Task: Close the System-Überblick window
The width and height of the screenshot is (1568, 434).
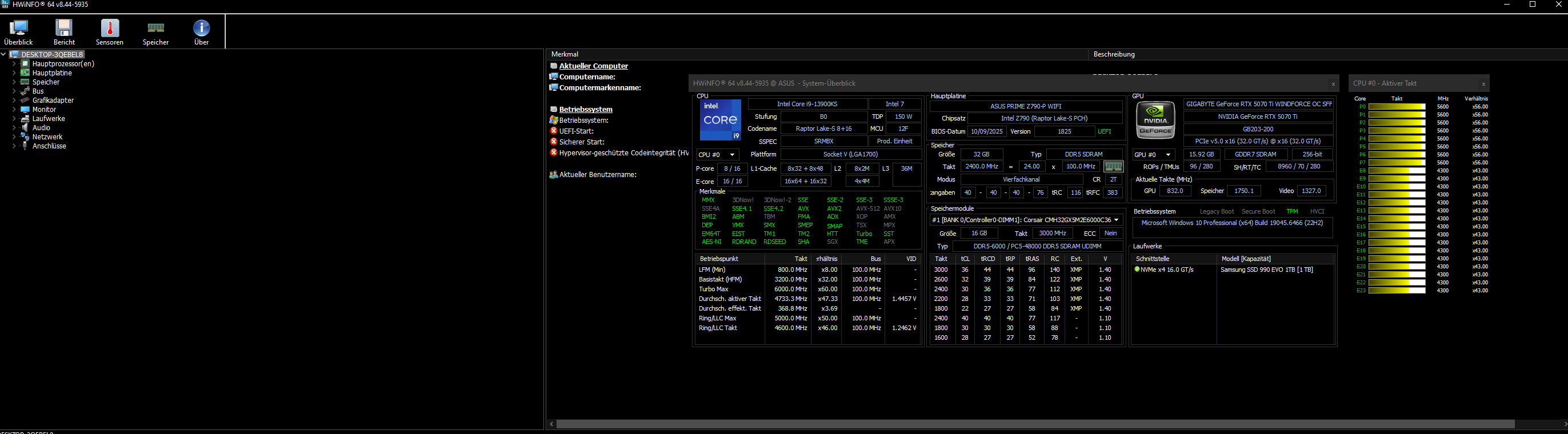Action: pos(1333,84)
